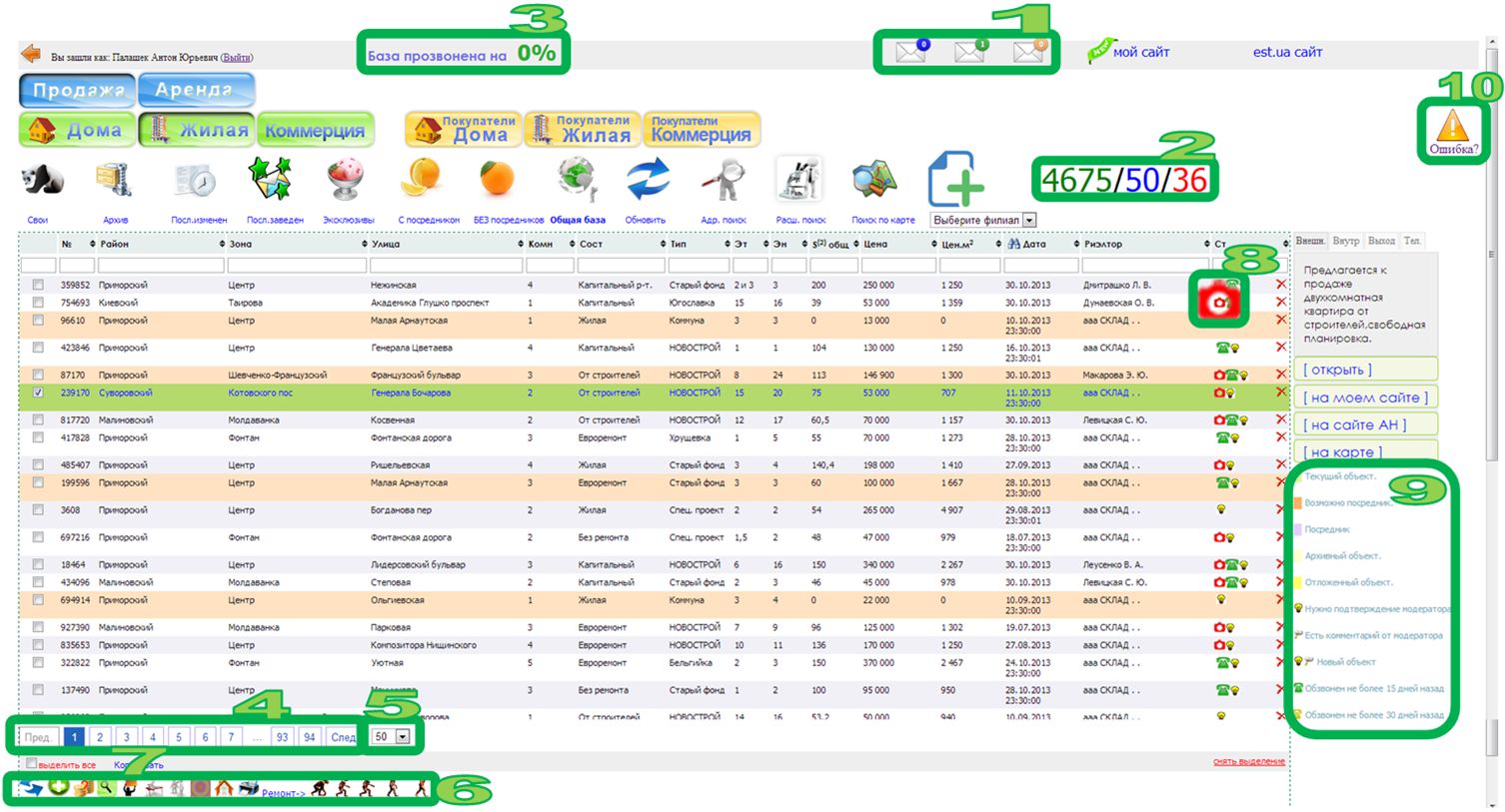Tick the checkbox for listing 96610
This screenshot has height=812, width=1505.
[x=38, y=321]
